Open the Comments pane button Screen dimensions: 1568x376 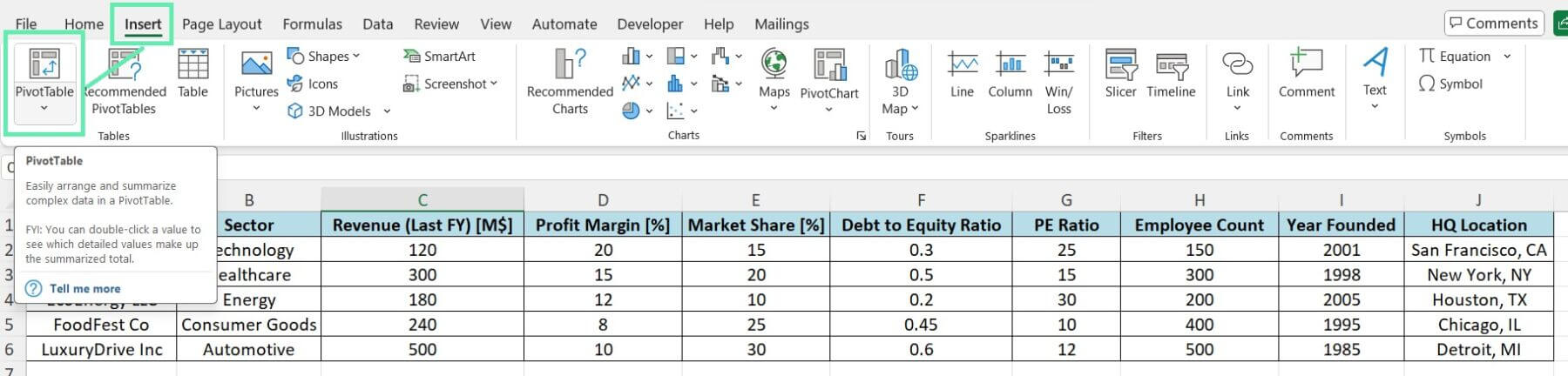(x=1494, y=23)
